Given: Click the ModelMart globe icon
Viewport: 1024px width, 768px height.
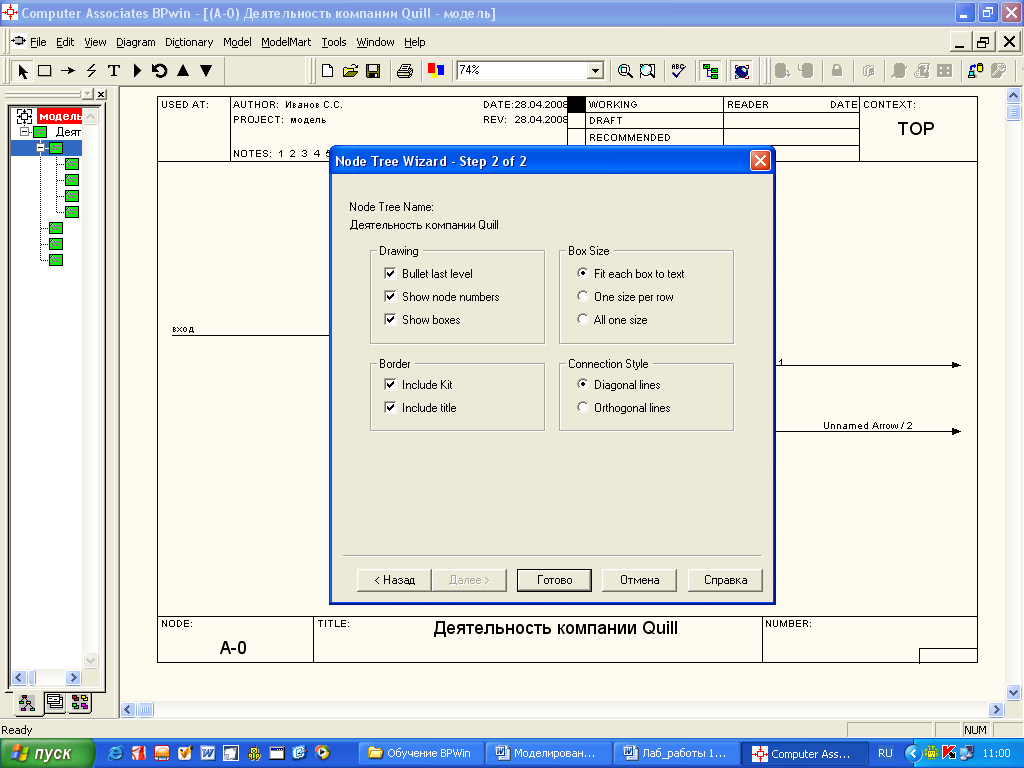Looking at the screenshot, I should pyautogui.click(x=742, y=71).
